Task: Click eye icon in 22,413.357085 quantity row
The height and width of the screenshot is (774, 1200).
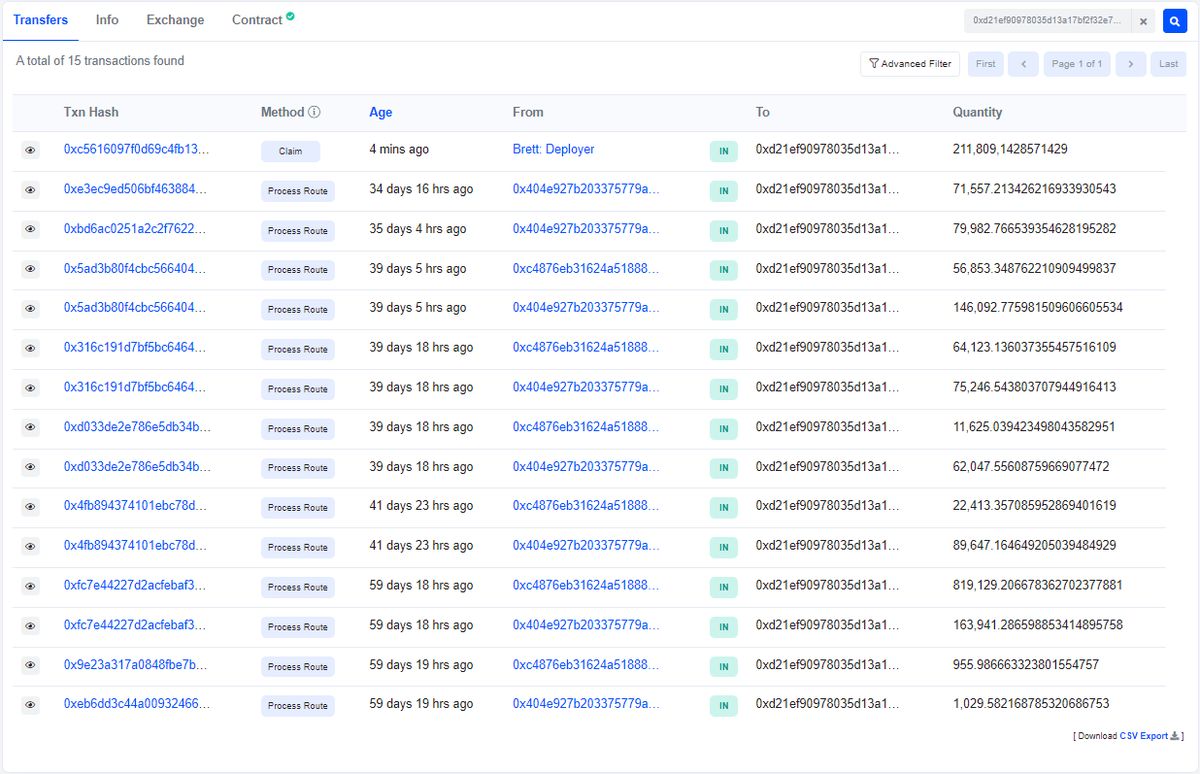Action: [30, 507]
